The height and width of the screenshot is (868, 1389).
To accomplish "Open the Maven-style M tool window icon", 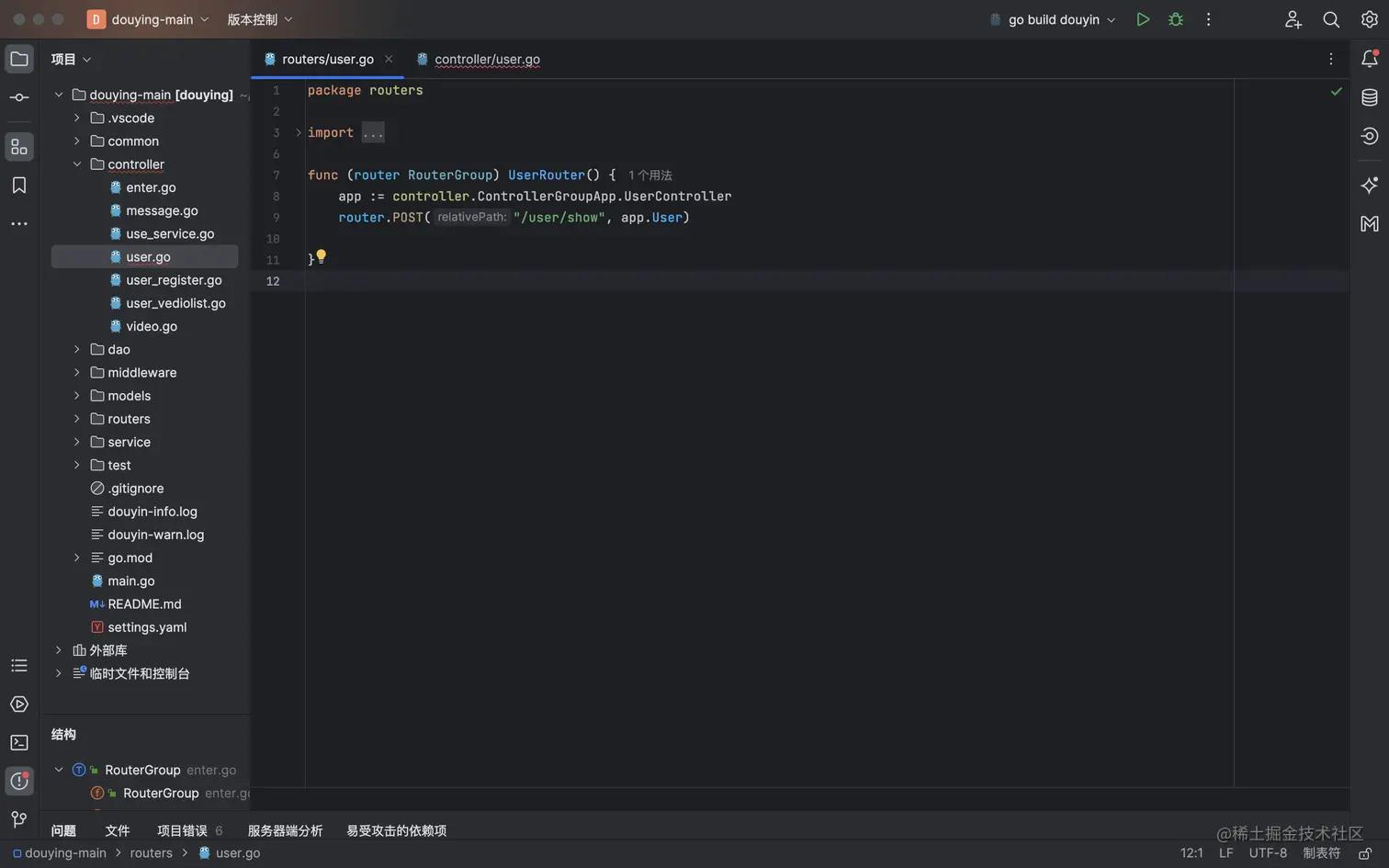I will (x=1370, y=224).
